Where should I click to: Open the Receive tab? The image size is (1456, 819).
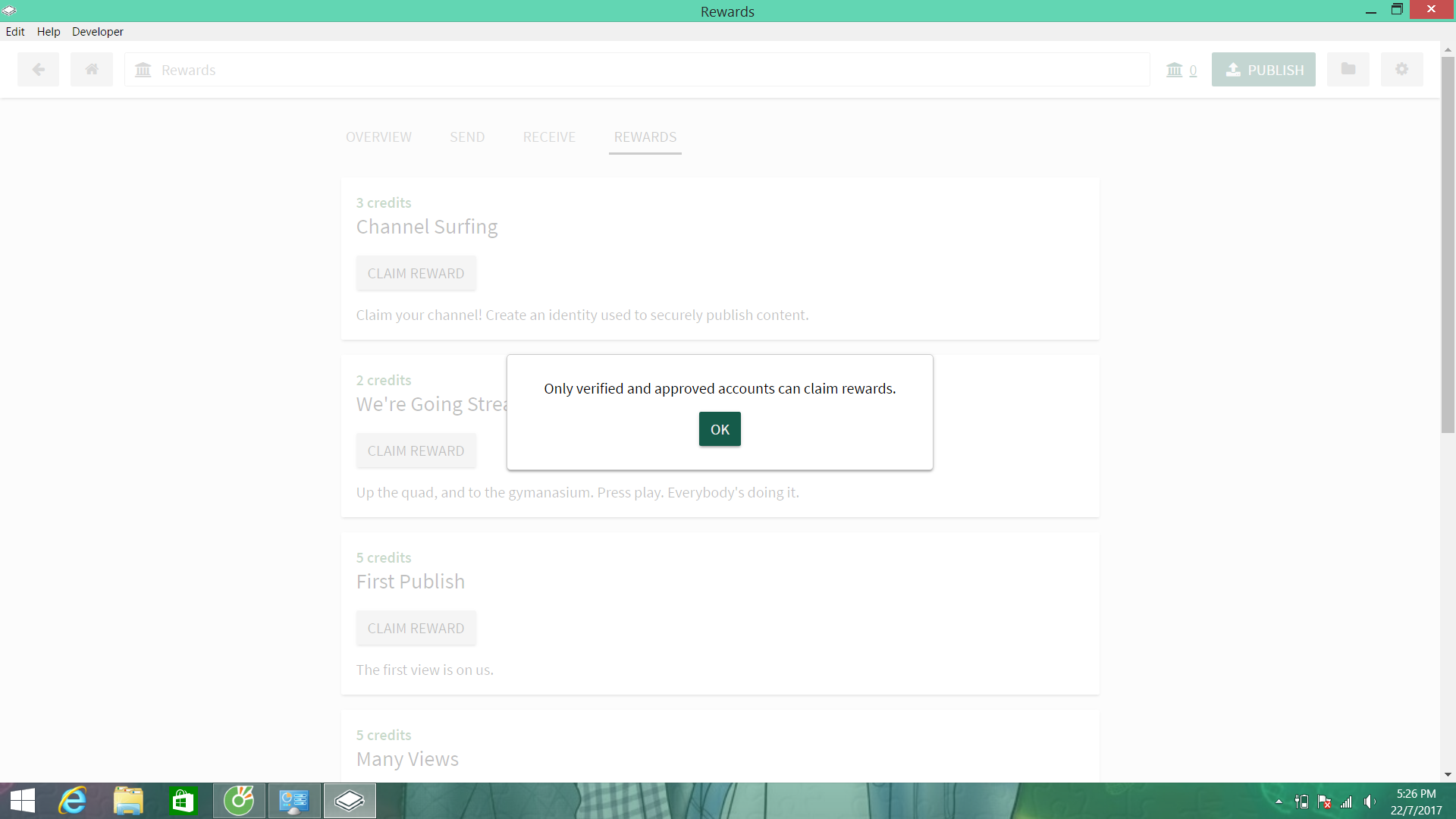[x=549, y=137]
